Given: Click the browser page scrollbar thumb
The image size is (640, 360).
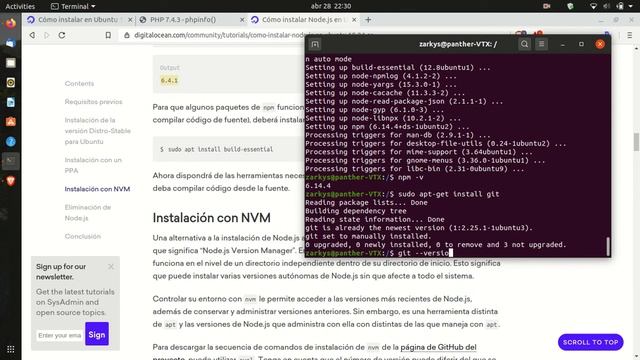Looking at the screenshot, I should click(636, 142).
